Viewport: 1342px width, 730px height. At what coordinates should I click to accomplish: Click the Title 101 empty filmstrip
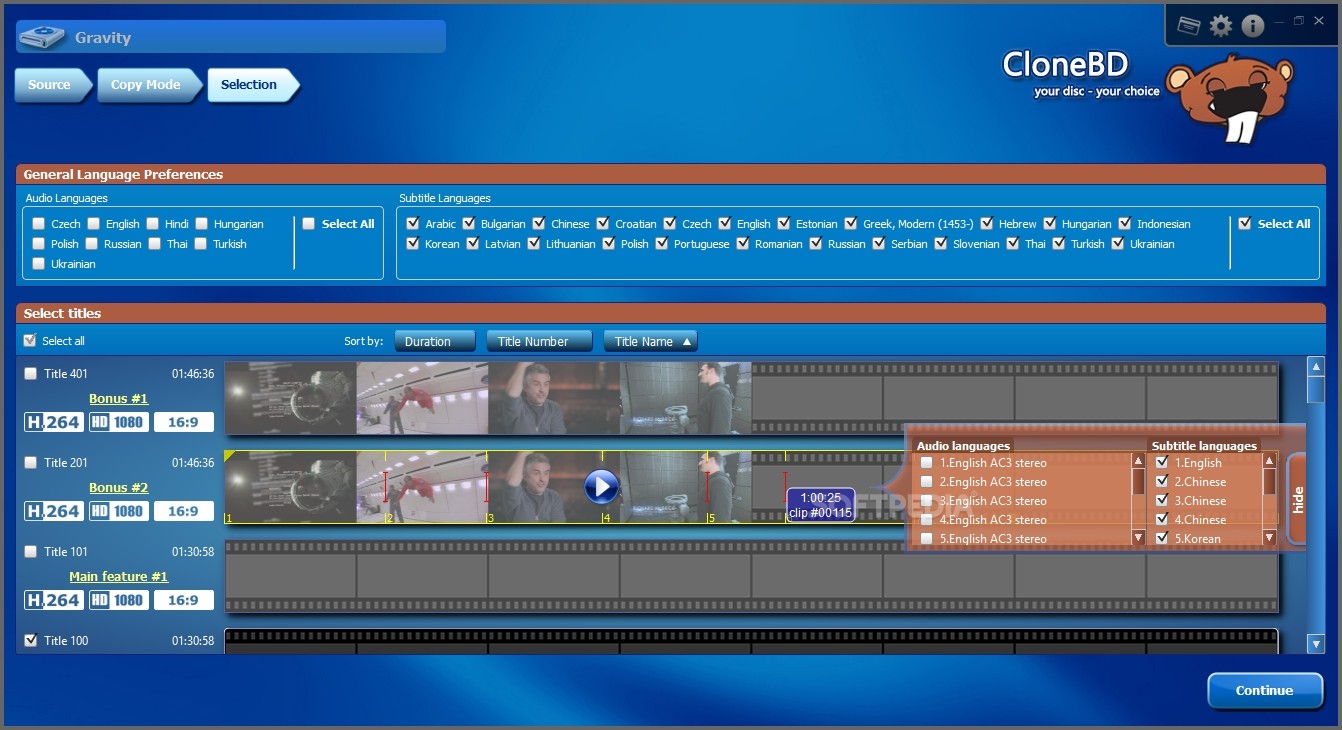tap(751, 576)
